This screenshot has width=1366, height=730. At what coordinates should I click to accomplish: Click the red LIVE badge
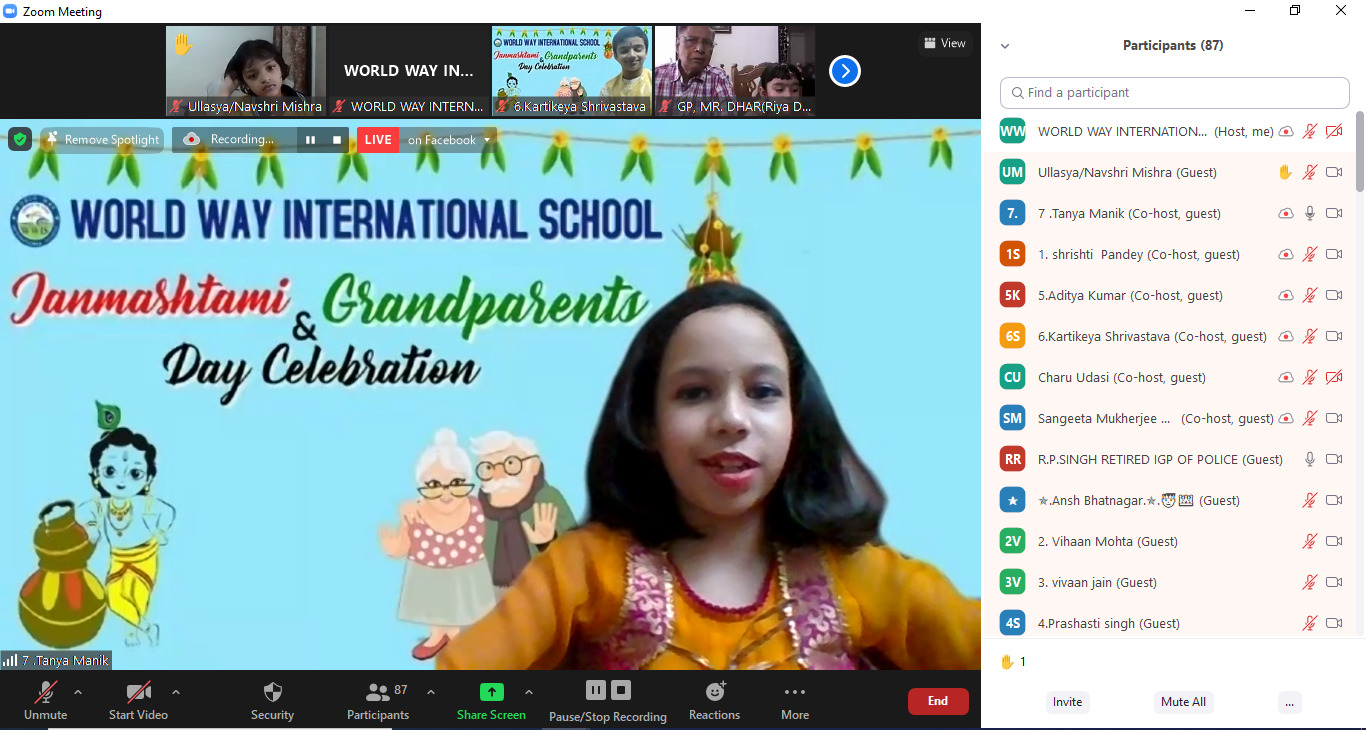coord(378,140)
